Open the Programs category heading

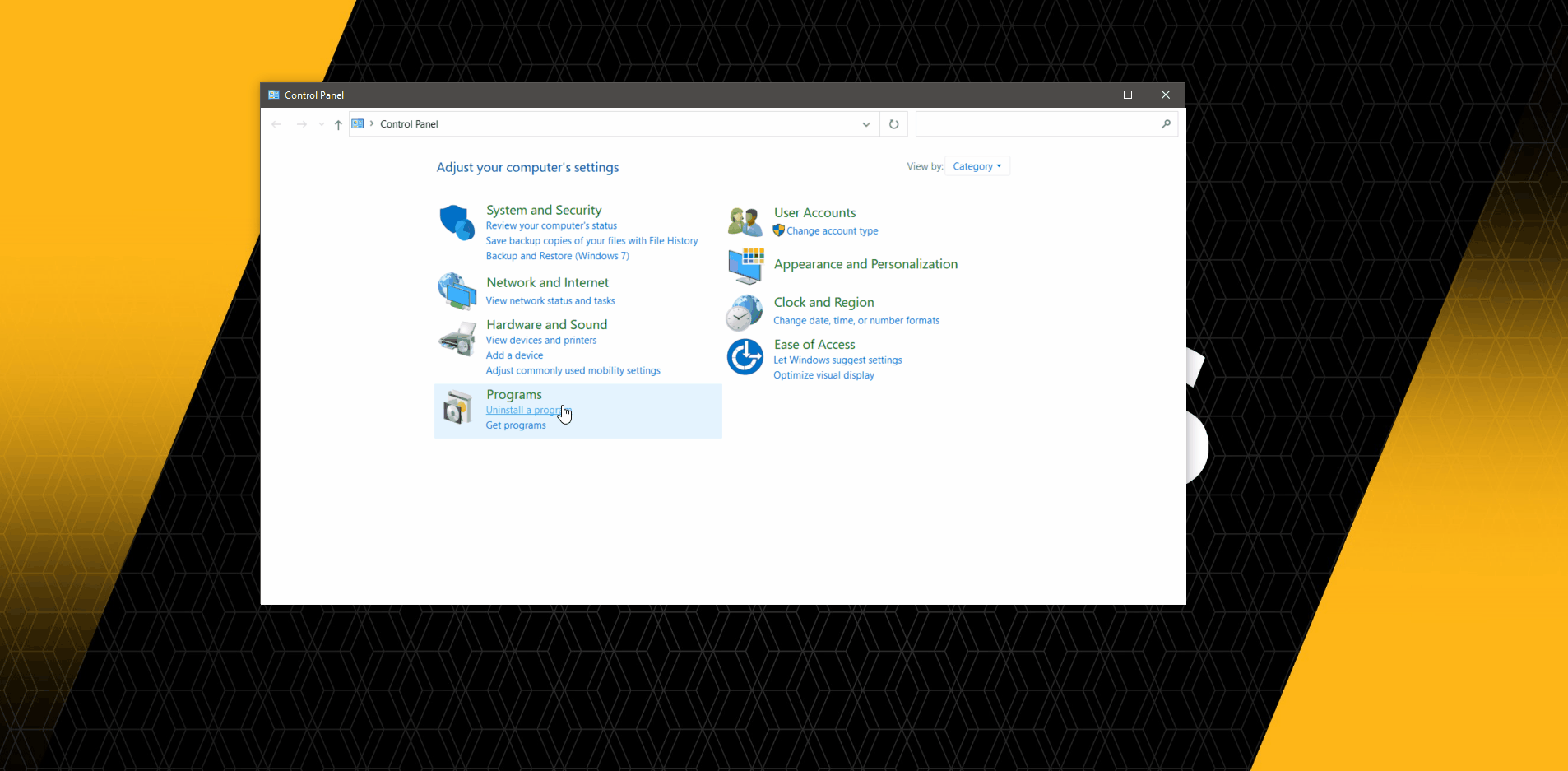pyautogui.click(x=513, y=394)
